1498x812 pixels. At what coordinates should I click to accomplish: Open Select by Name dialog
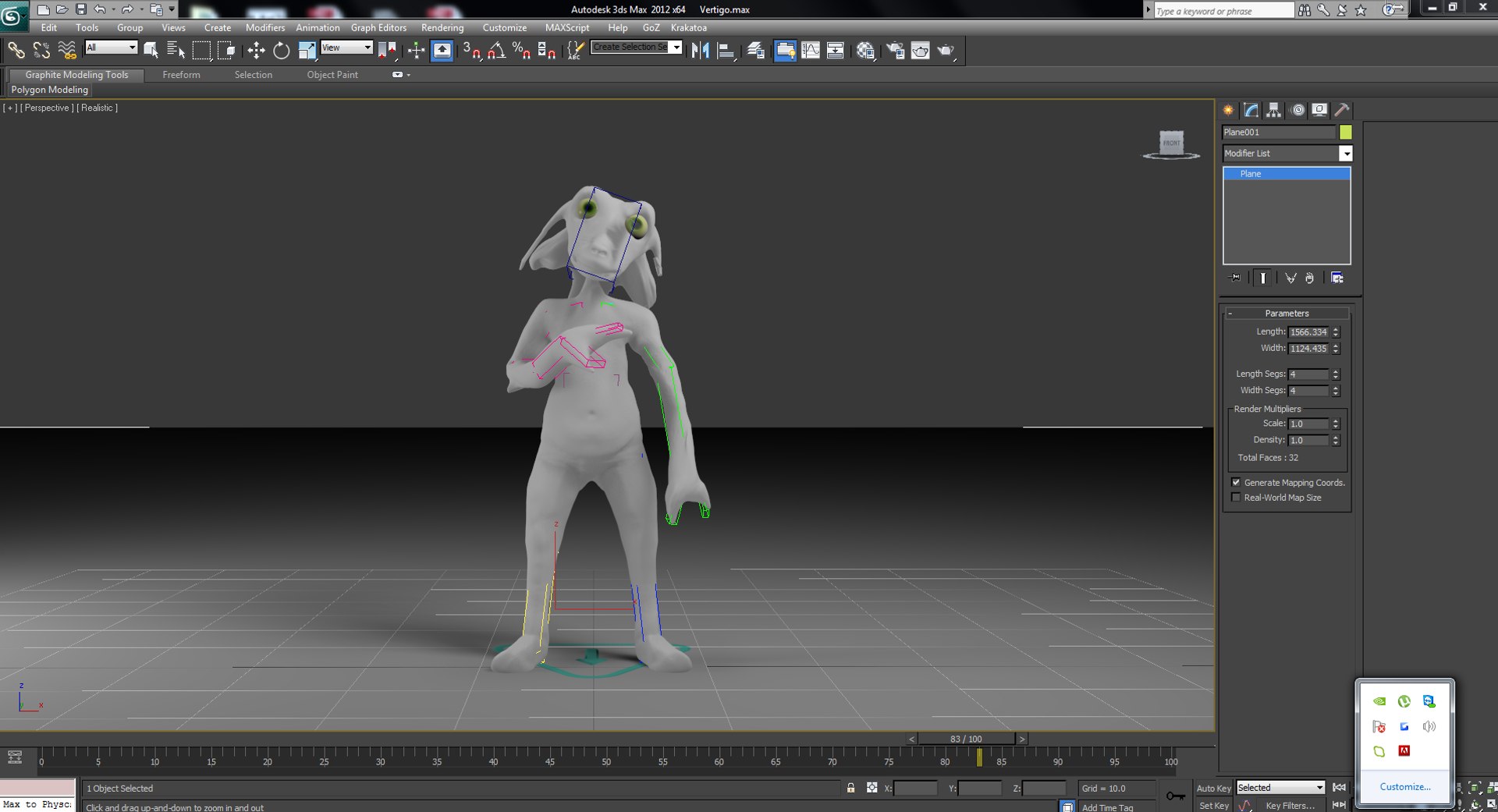point(176,51)
